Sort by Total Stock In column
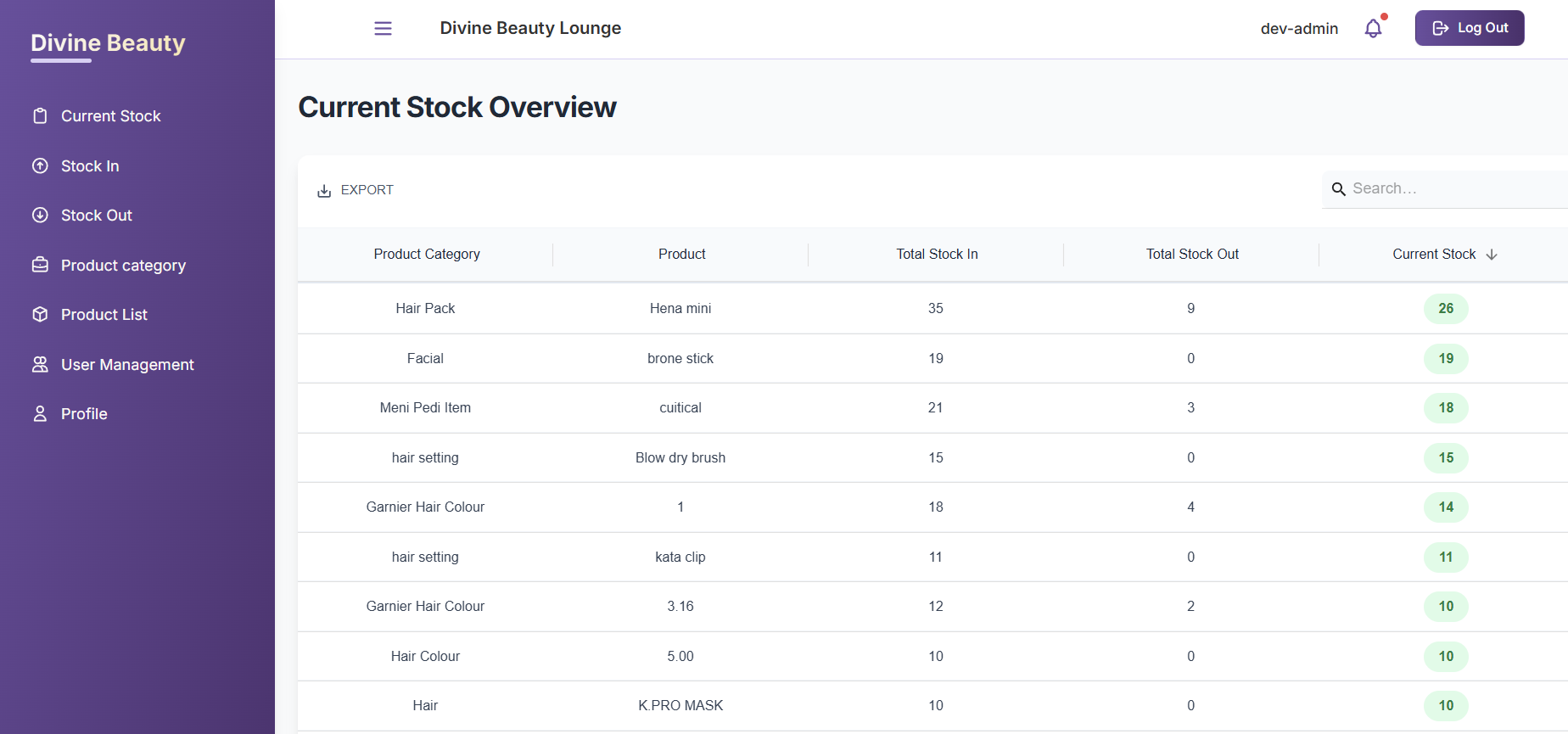The height and width of the screenshot is (734, 1568). point(937,255)
